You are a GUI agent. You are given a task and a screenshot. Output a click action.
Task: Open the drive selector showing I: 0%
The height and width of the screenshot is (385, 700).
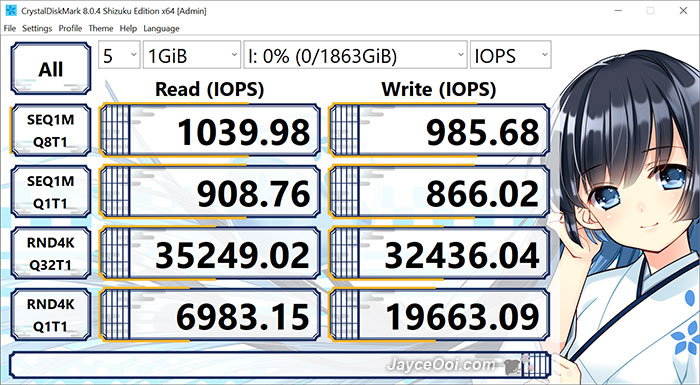[355, 55]
